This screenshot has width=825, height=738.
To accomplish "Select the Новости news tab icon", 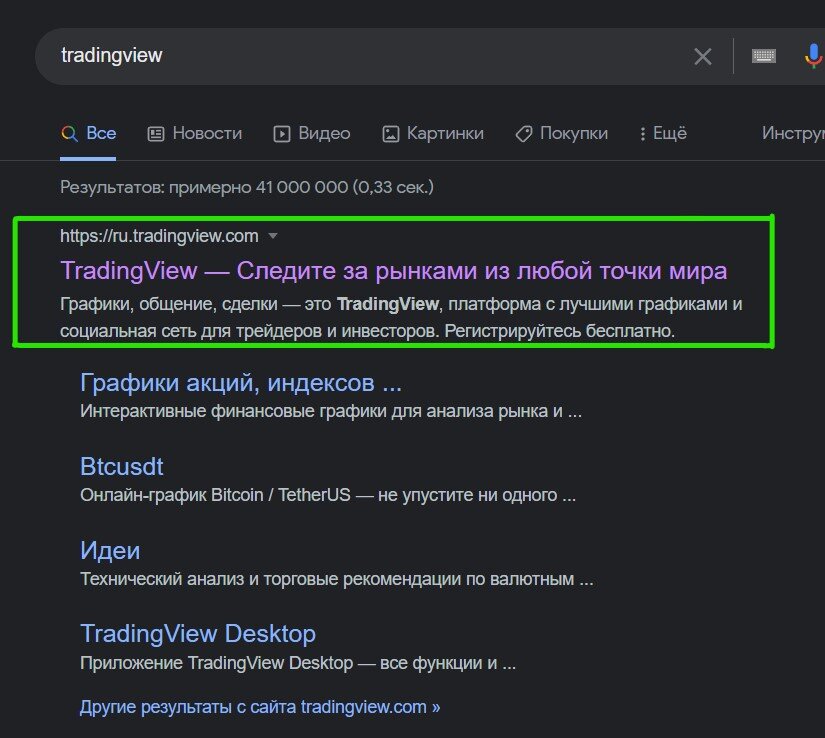I will click(155, 132).
